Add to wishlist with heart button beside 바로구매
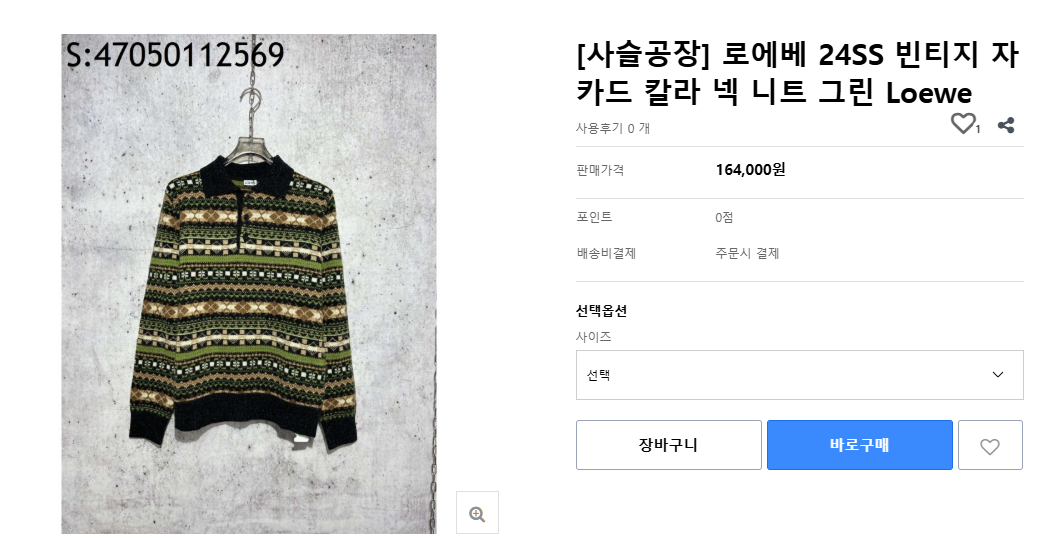Image resolution: width=1053 pixels, height=550 pixels. coord(990,446)
